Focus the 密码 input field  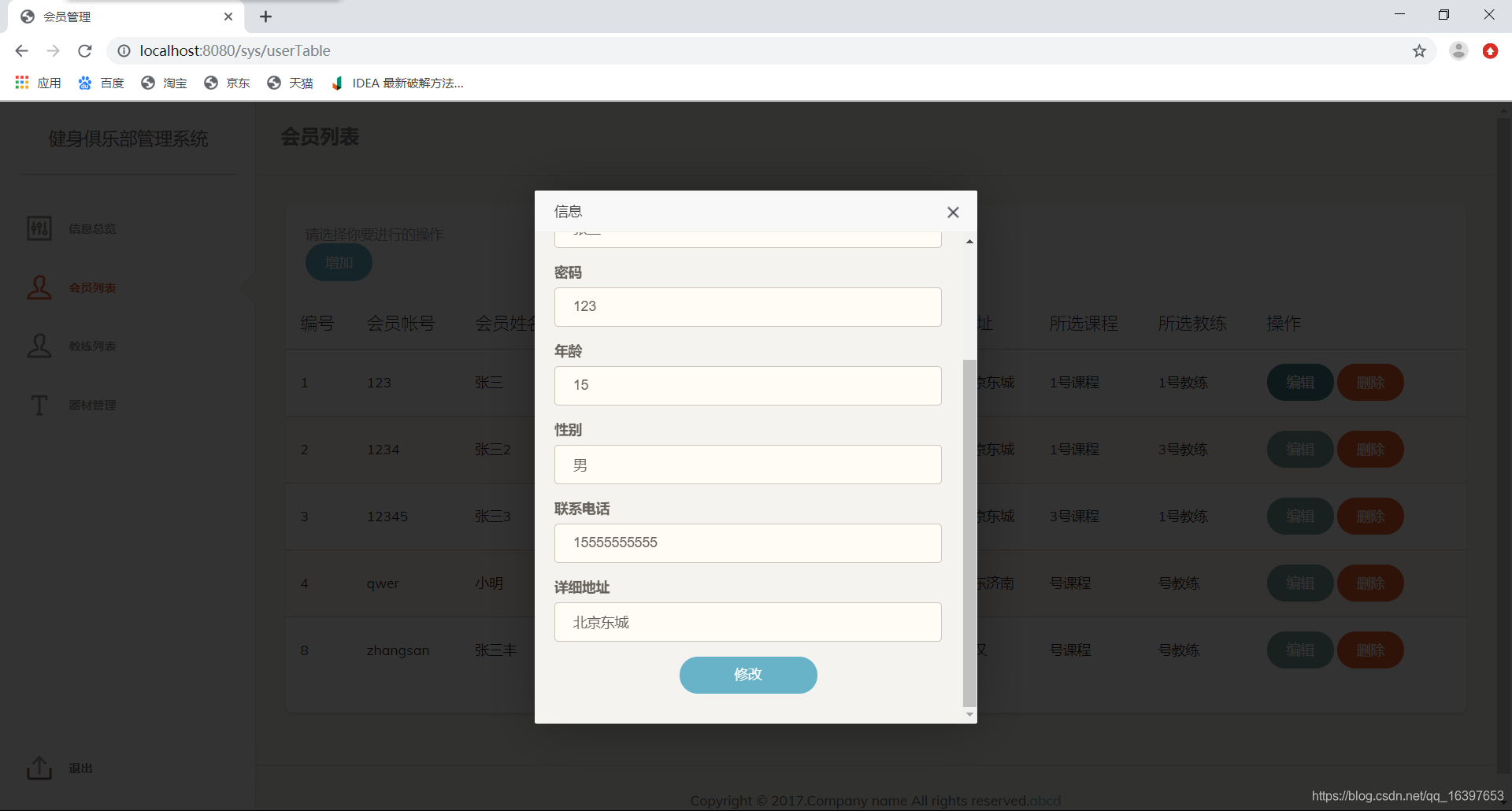(748, 307)
